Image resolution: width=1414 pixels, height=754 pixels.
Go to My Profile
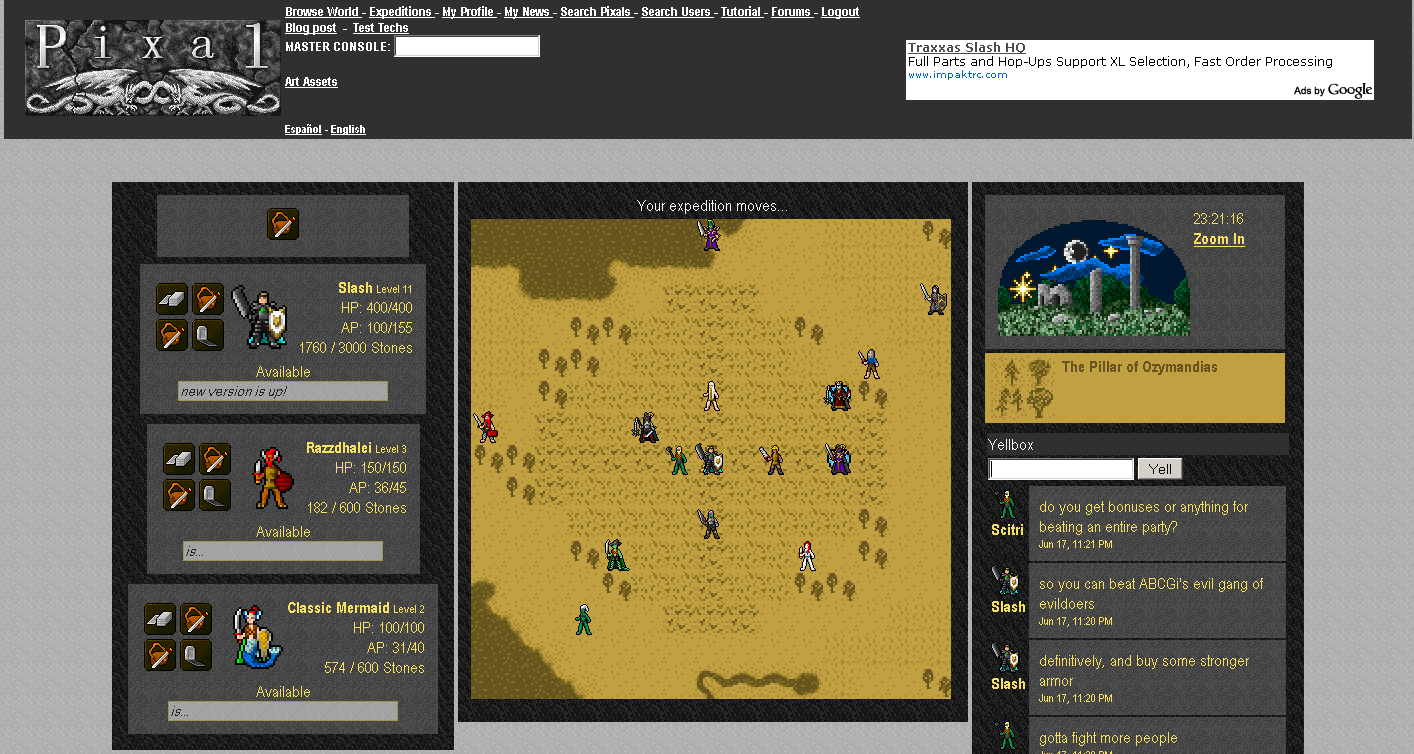coord(468,12)
